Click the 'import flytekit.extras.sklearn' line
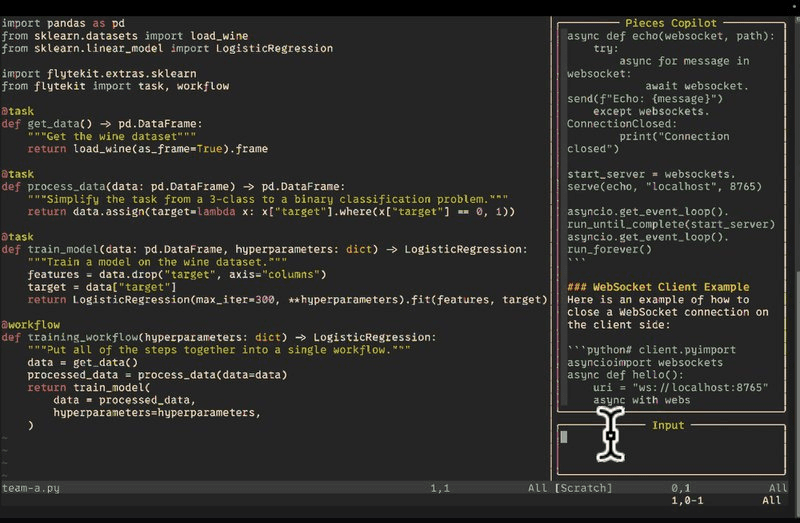 point(99,73)
